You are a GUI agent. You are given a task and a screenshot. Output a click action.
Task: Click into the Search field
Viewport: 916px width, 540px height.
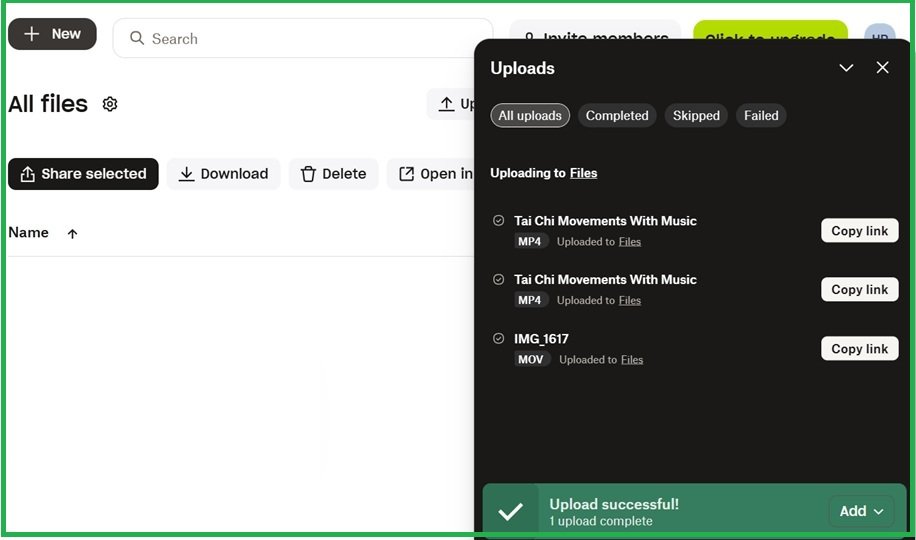tap(303, 38)
